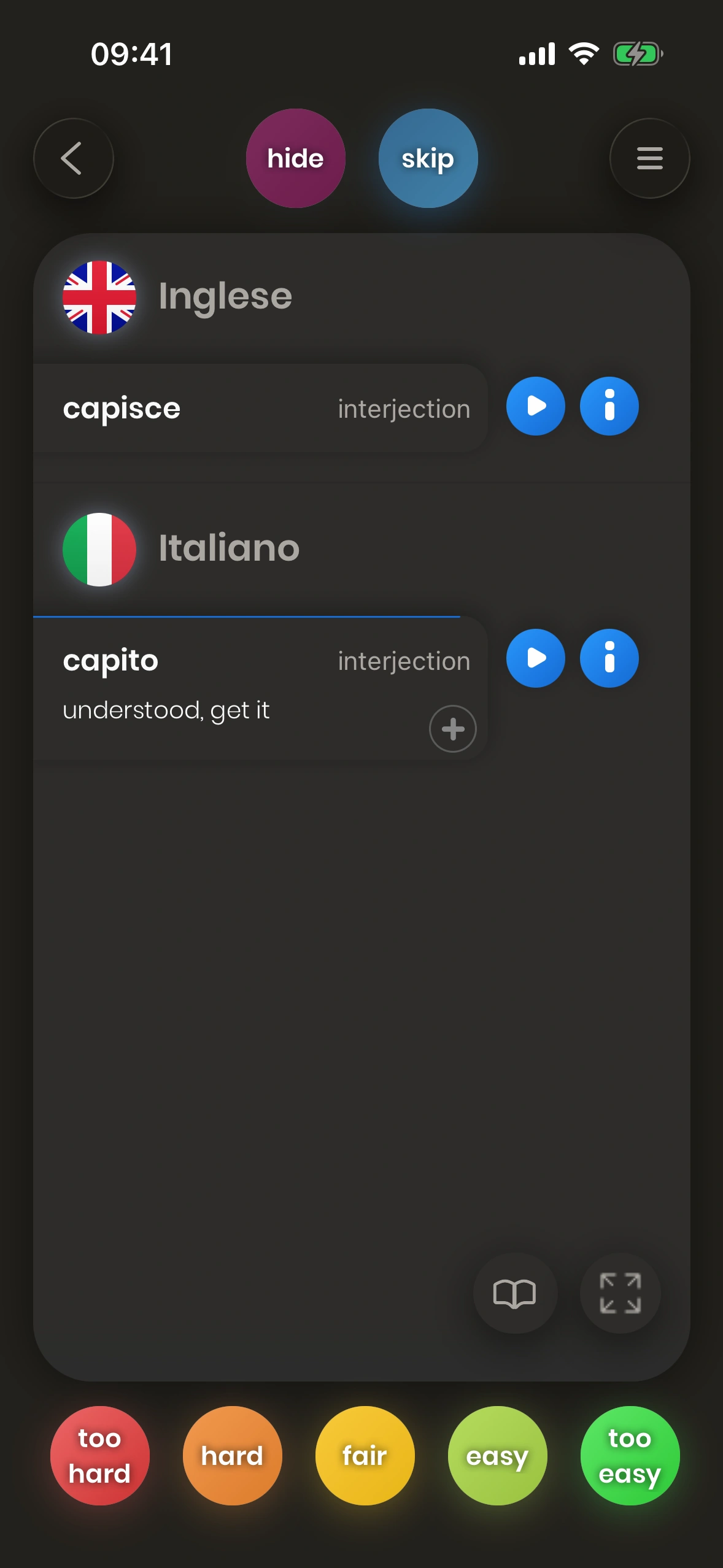Expand capito with the plus icon

coord(452,729)
